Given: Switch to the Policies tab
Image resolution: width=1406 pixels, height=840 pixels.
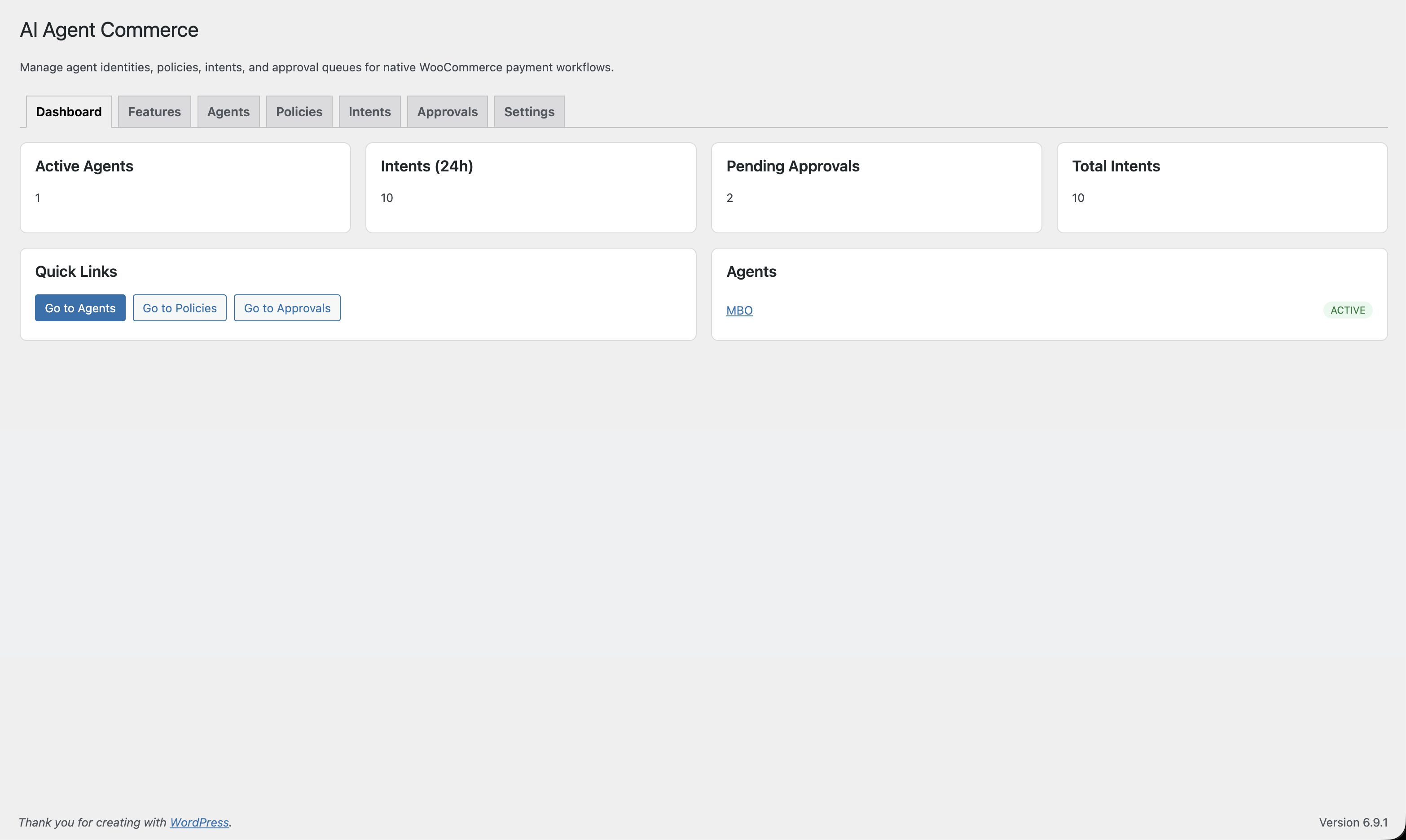Looking at the screenshot, I should [299, 112].
